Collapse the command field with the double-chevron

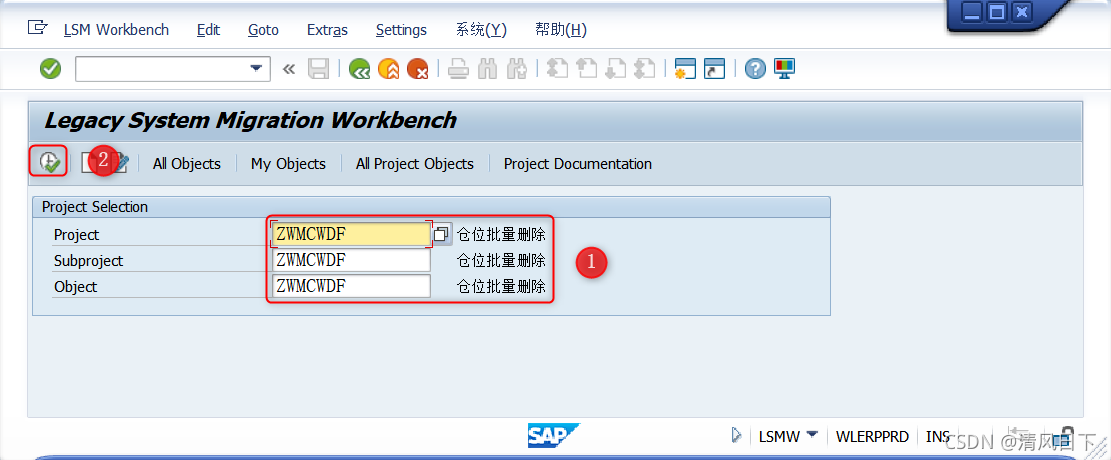click(x=288, y=69)
